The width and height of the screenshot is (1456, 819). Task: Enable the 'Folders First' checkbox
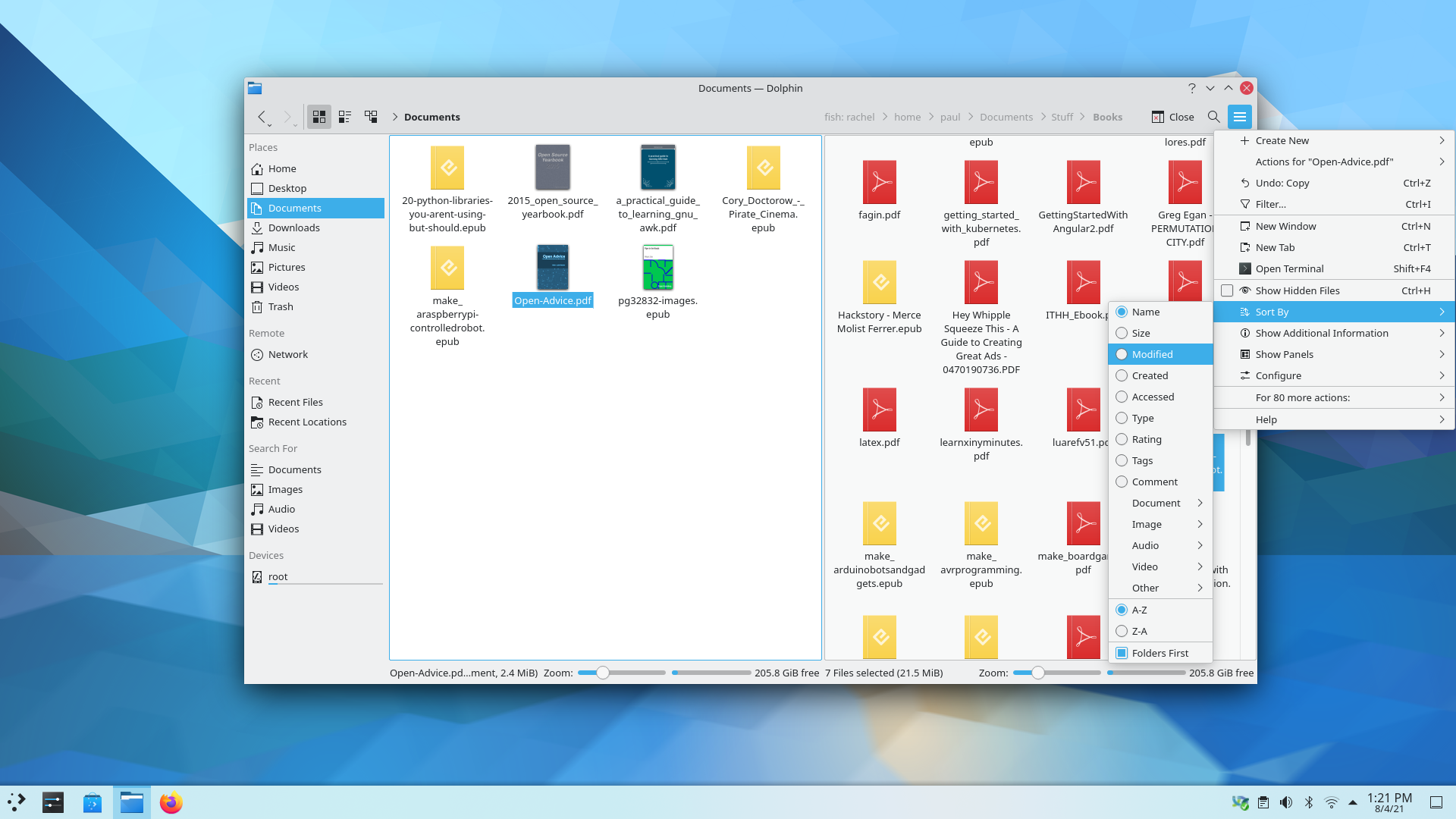1121,652
